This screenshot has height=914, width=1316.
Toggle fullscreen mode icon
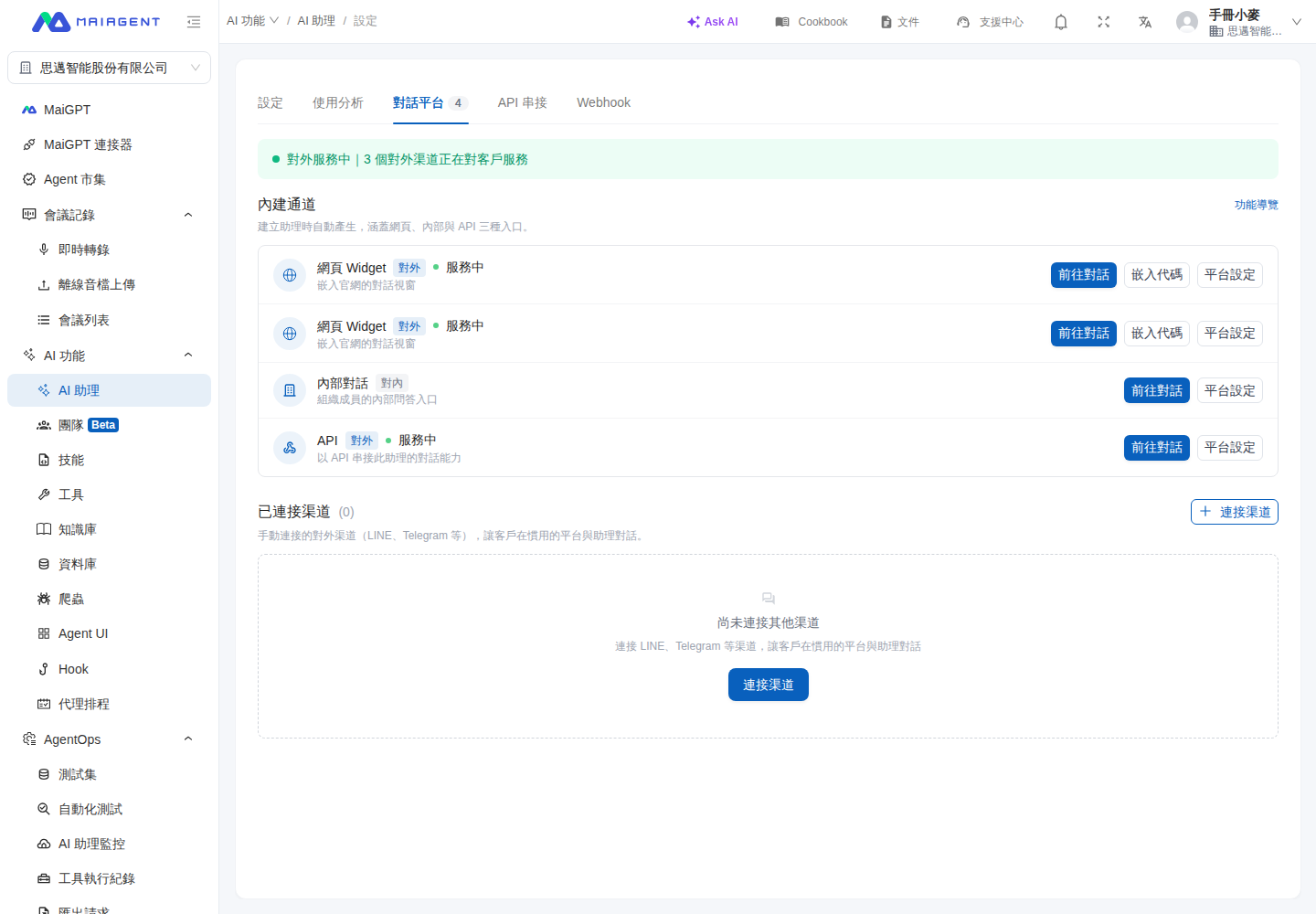point(1104,22)
